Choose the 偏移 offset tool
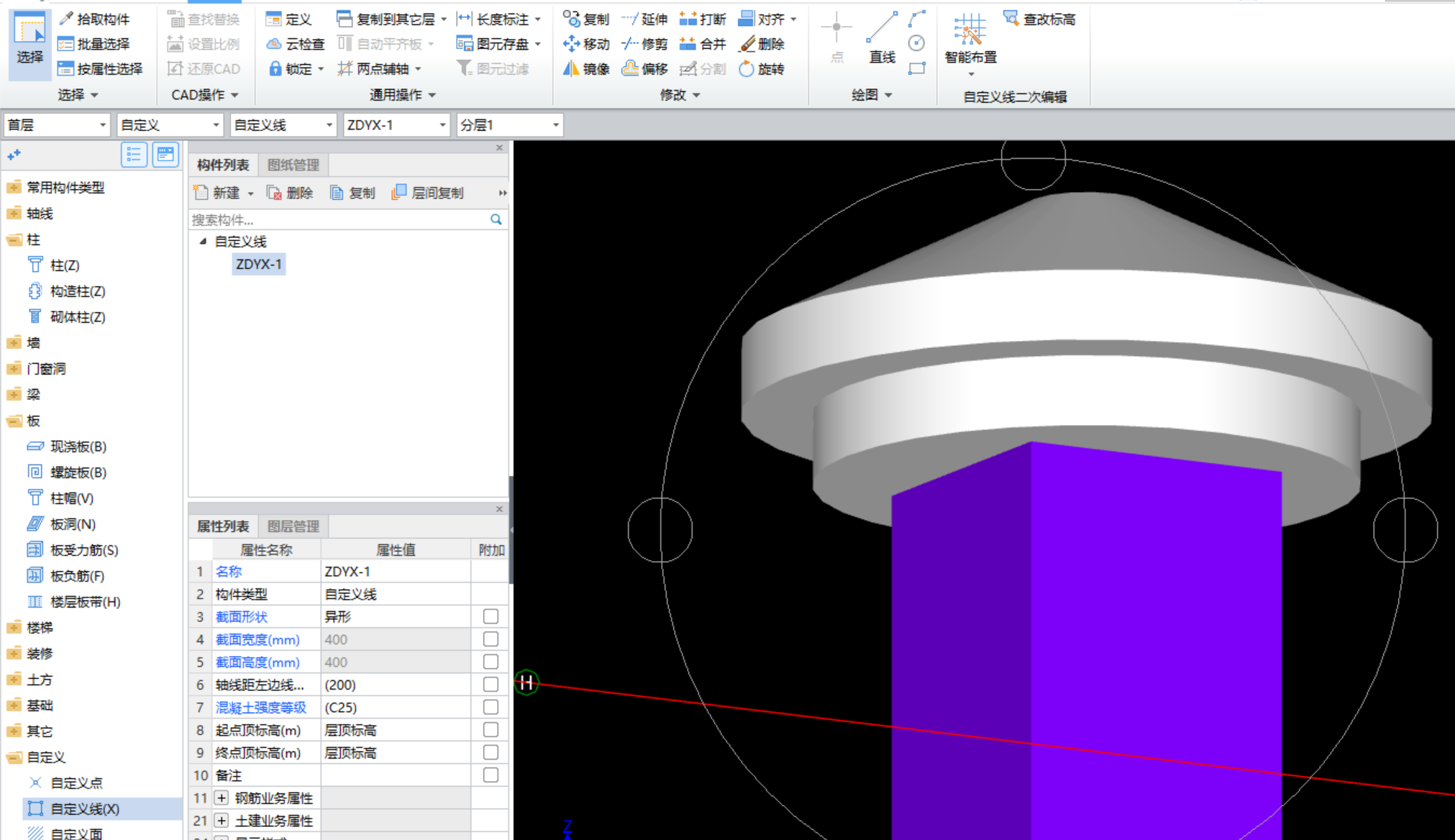This screenshot has height=840, width=1455. (644, 69)
